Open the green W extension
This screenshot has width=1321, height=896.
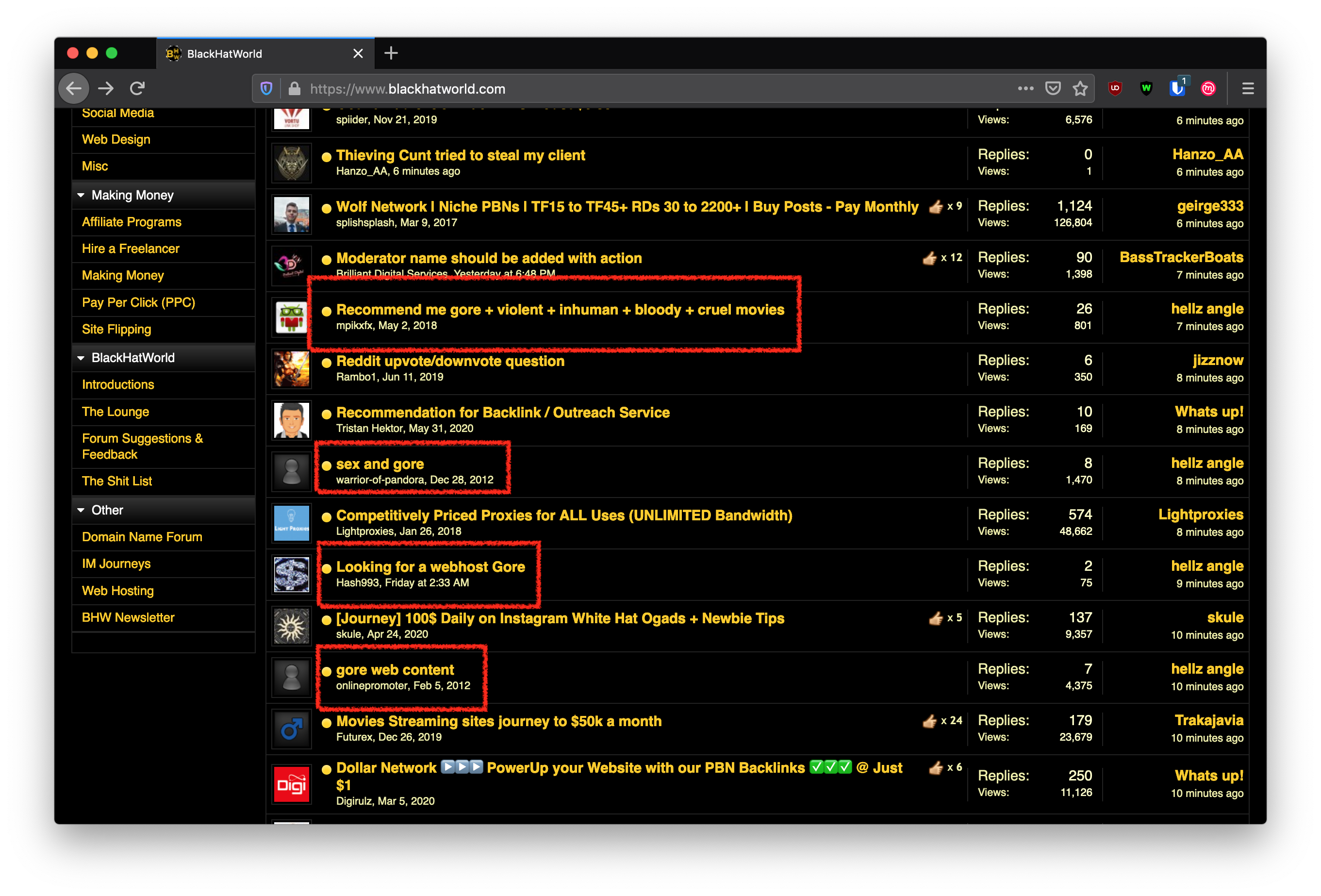(1146, 88)
